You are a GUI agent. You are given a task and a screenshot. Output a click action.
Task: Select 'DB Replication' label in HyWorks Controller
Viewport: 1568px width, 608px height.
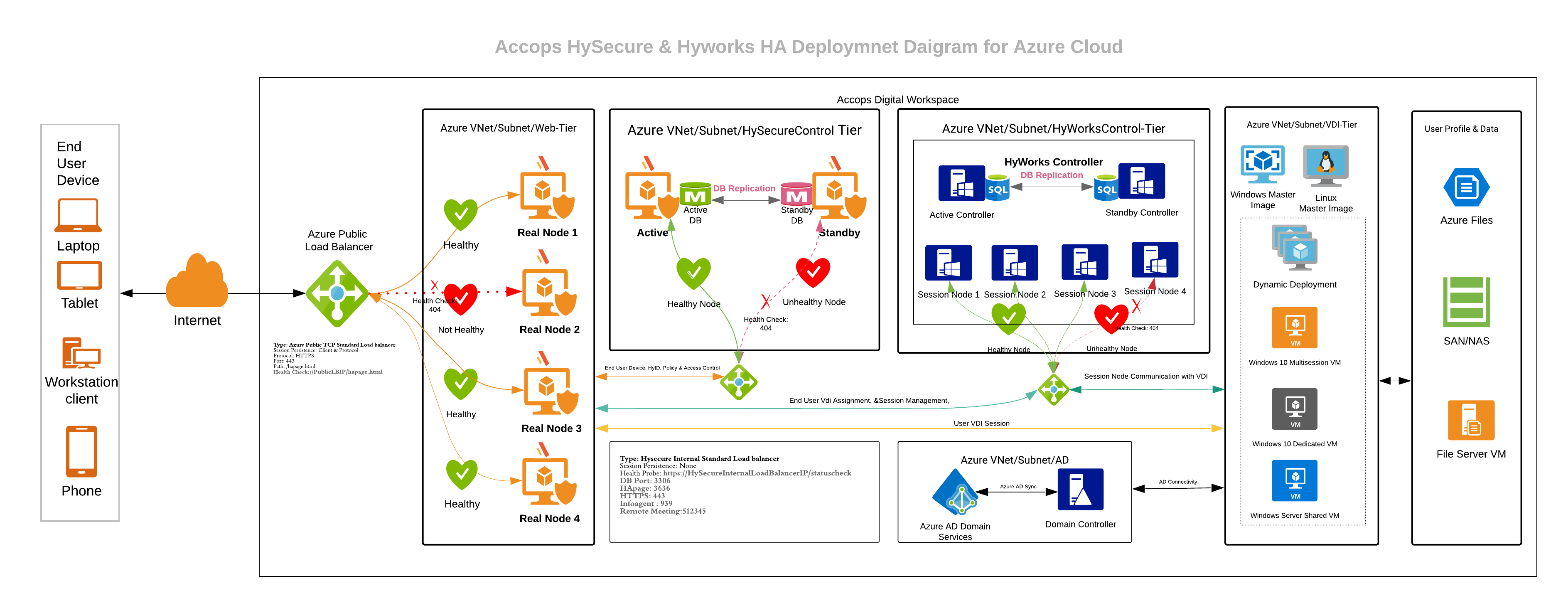pos(1051,175)
